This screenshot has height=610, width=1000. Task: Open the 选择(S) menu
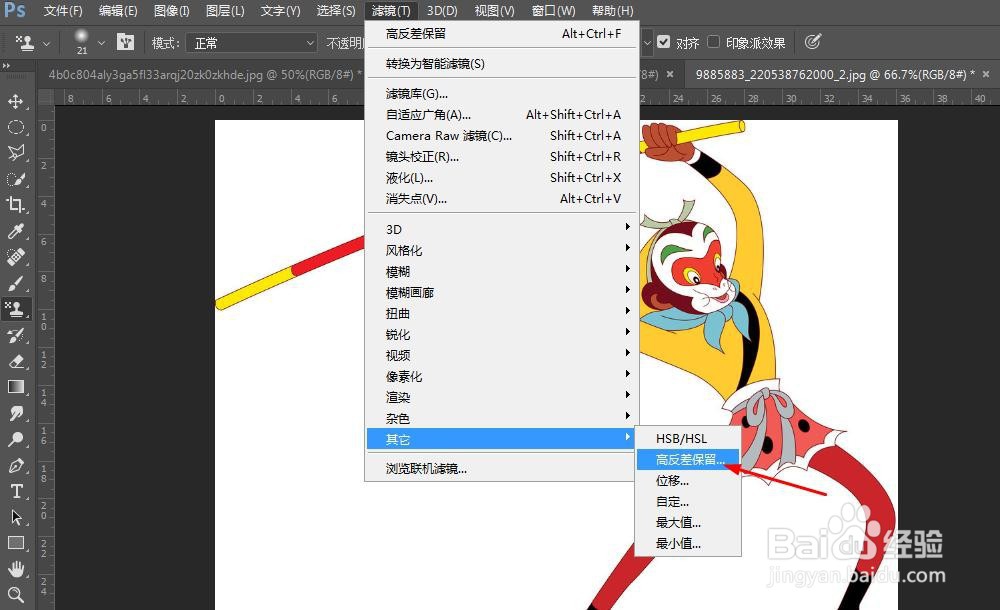[x=335, y=11]
